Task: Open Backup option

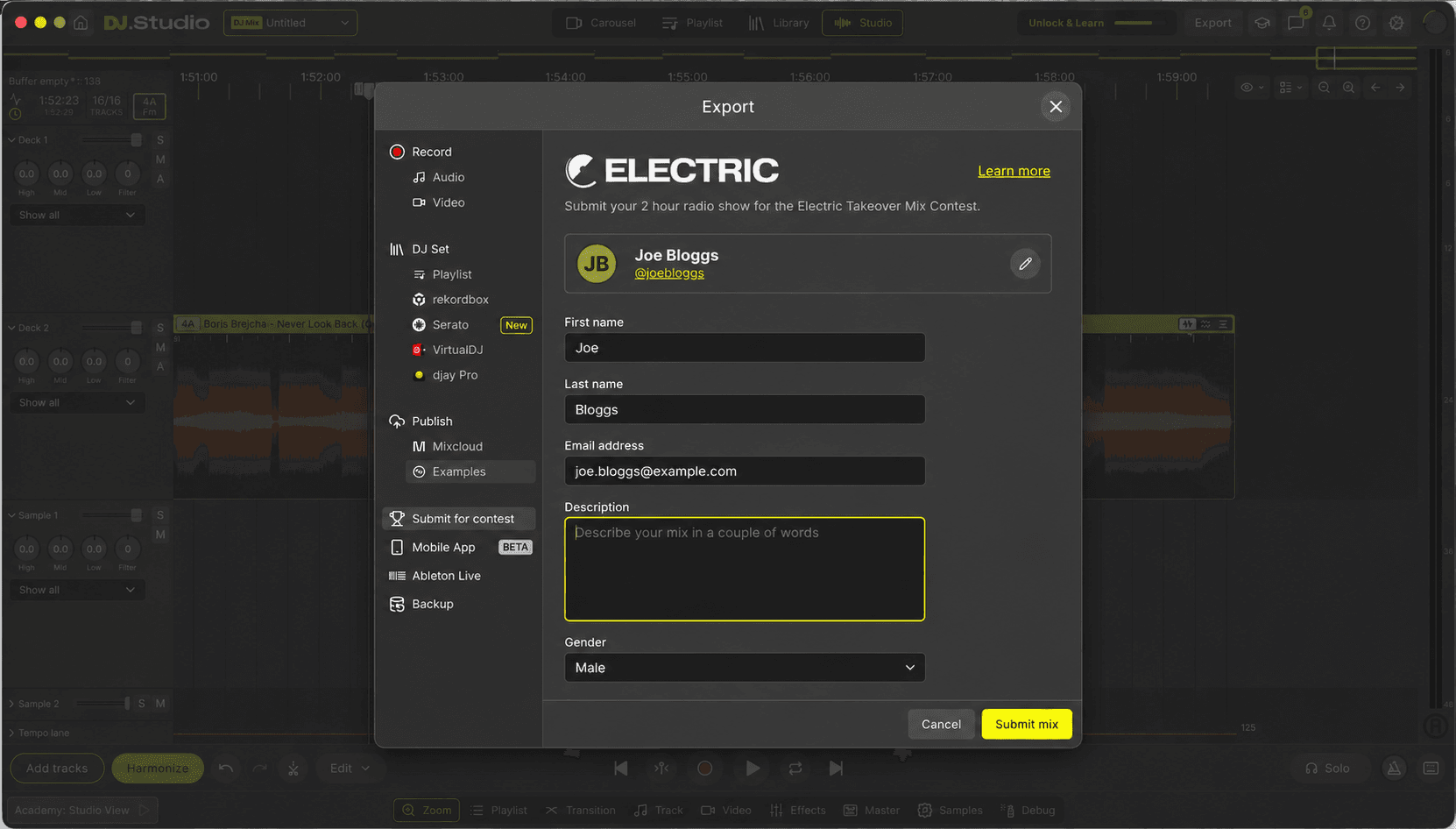Action: coord(421,604)
